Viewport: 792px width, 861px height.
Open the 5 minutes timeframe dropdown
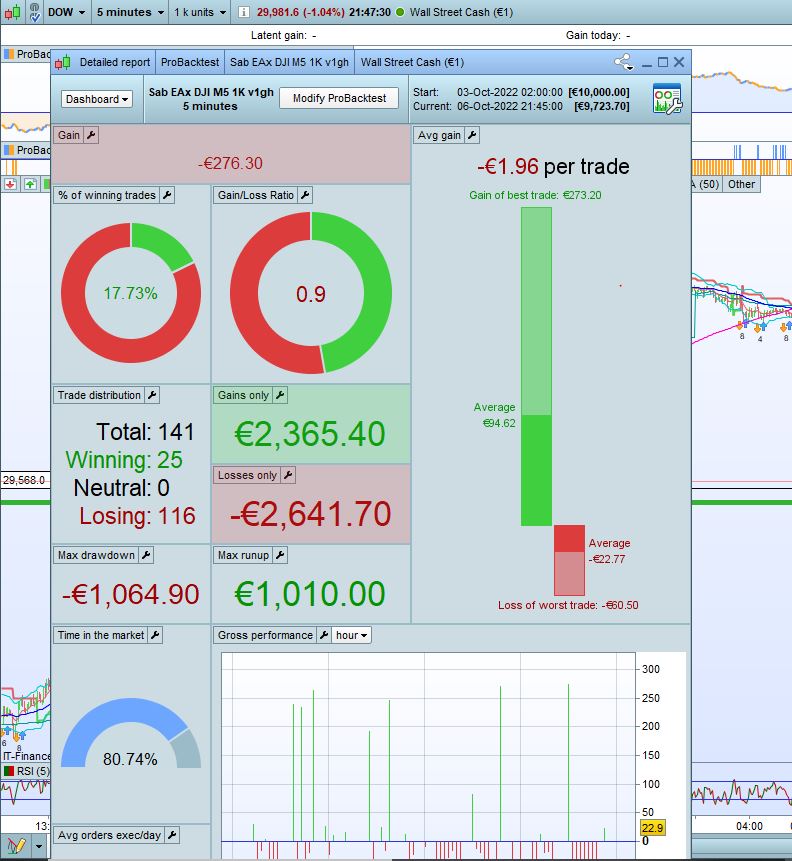coord(130,12)
